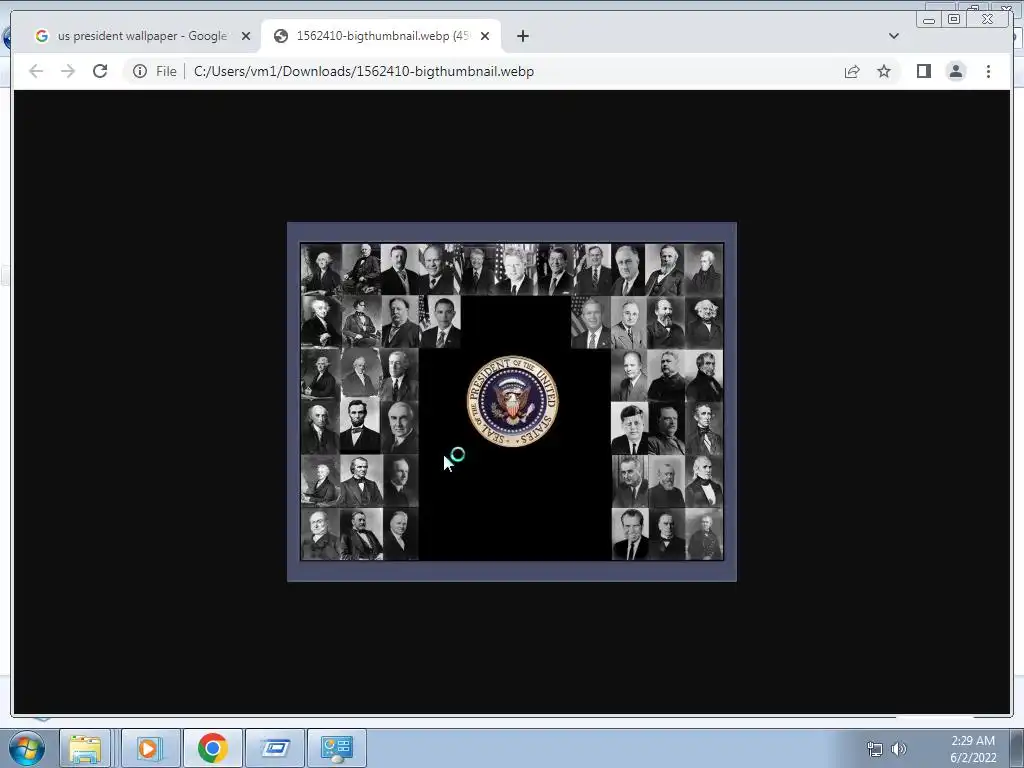Screen dimensions: 1024x768
Task: Open Chrome side panel
Action: [x=923, y=71]
